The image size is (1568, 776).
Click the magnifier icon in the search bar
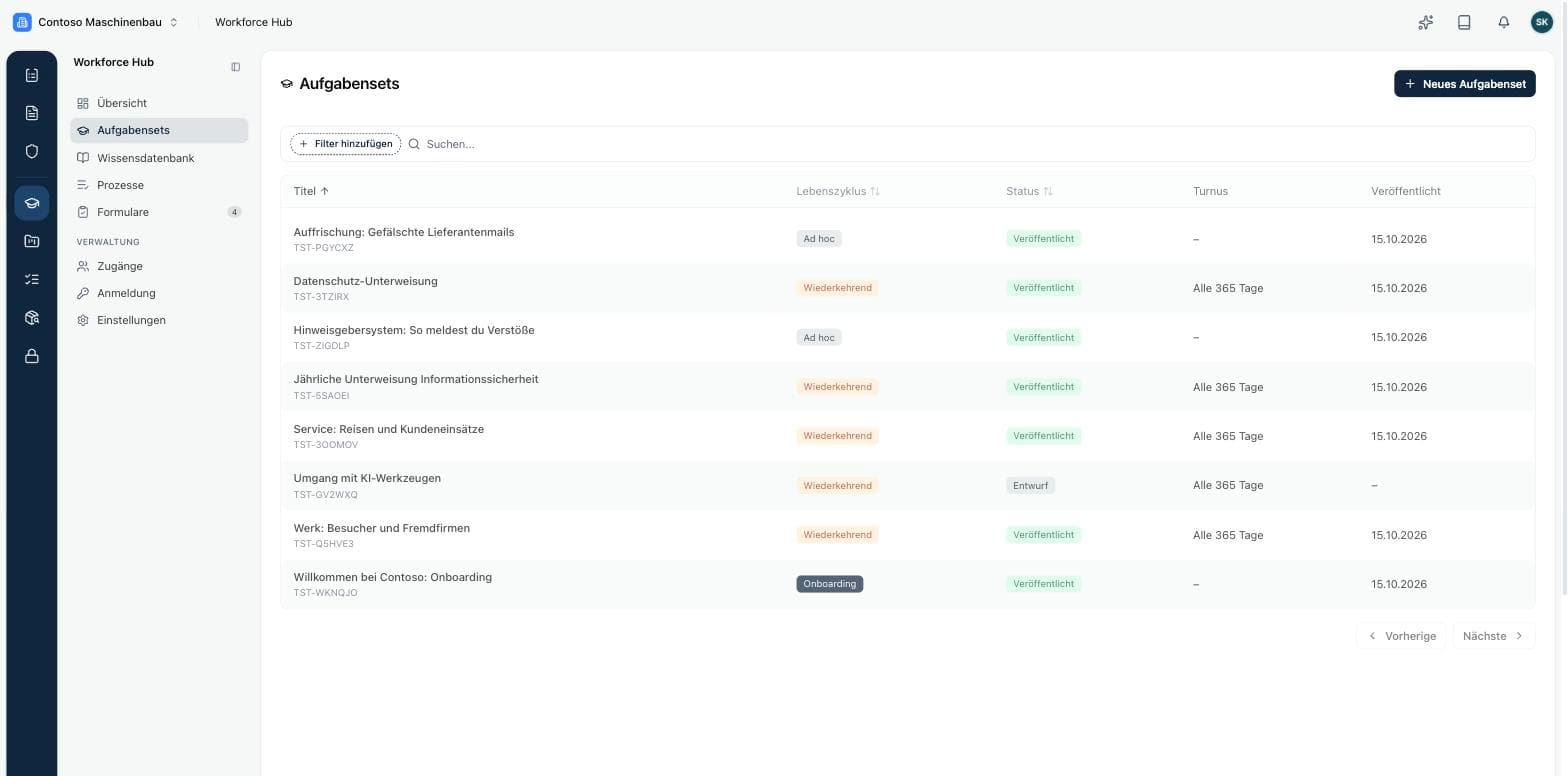pos(414,144)
